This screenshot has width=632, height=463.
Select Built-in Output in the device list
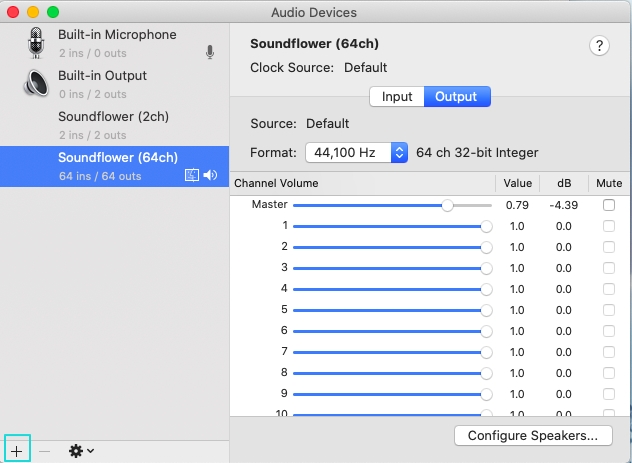114,84
